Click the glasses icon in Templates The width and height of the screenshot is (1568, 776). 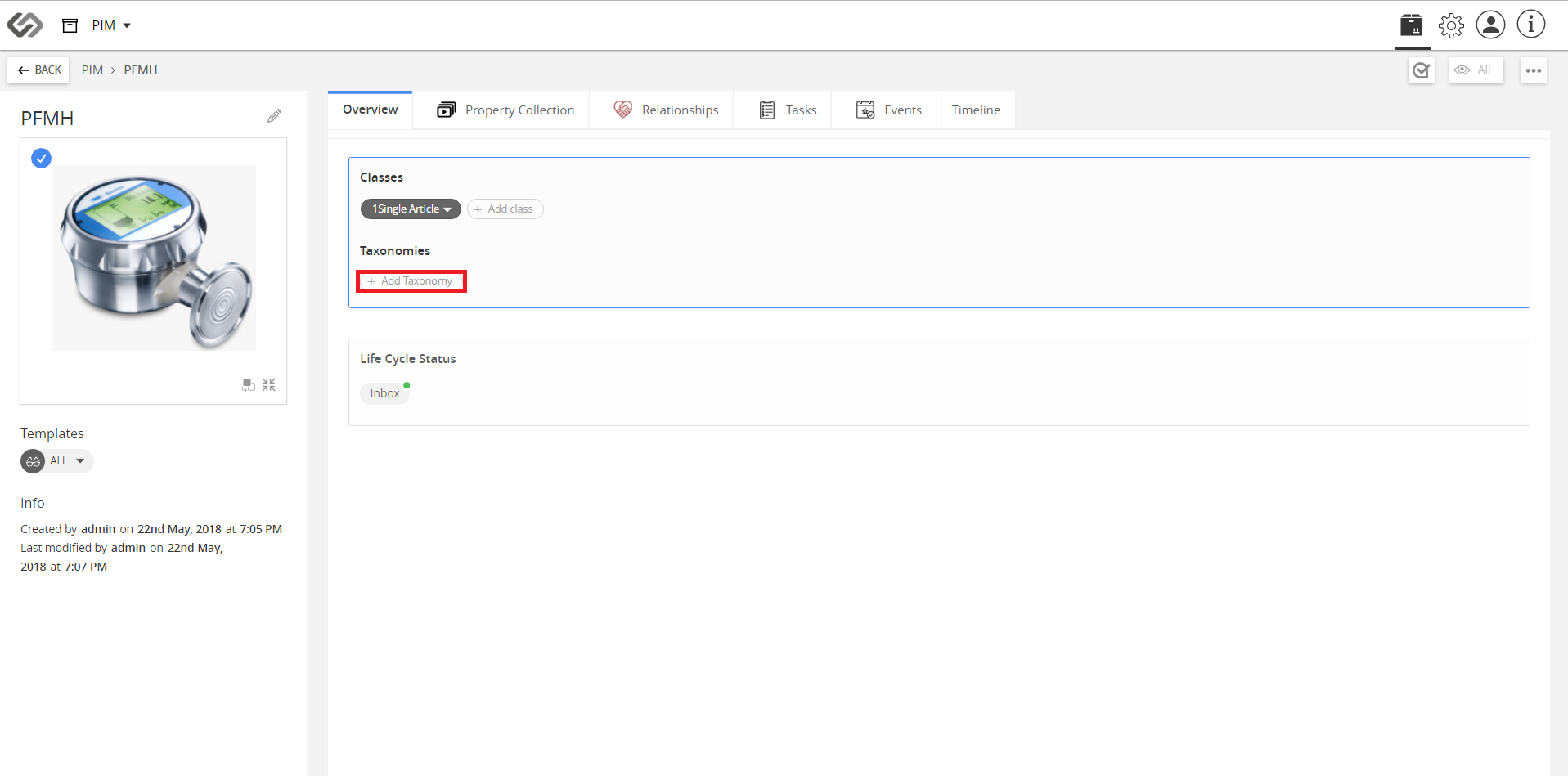[33, 461]
